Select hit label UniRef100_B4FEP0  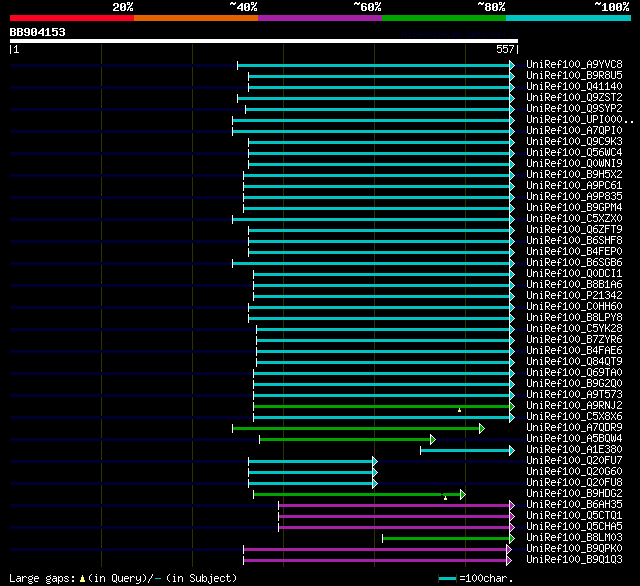[574, 252]
